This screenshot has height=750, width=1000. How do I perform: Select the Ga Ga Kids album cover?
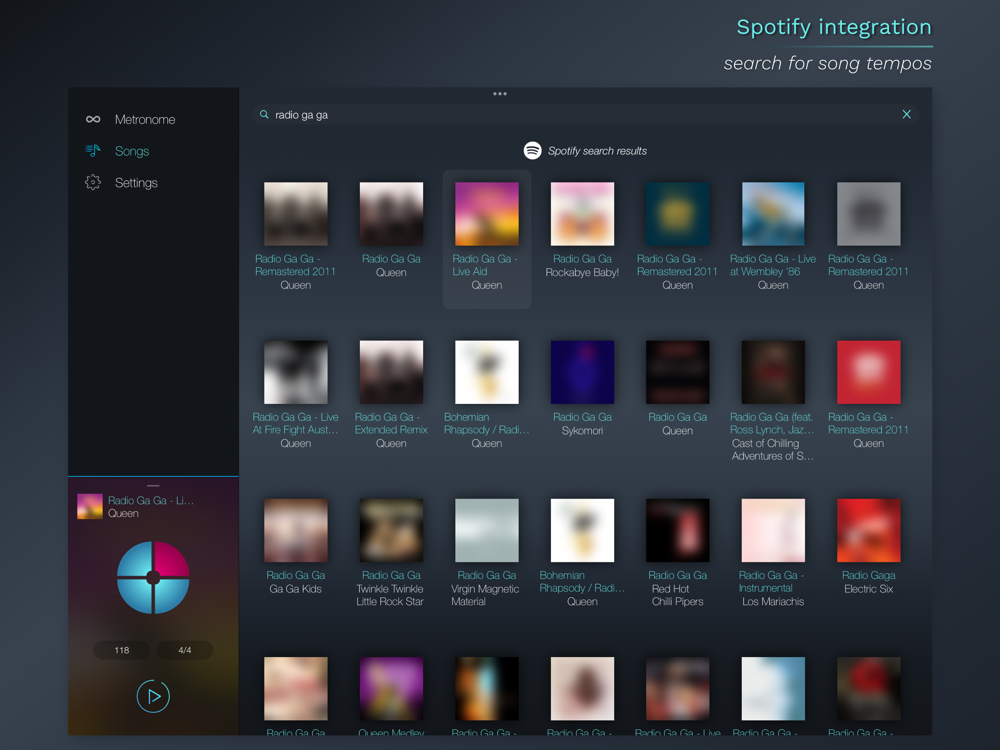click(296, 530)
